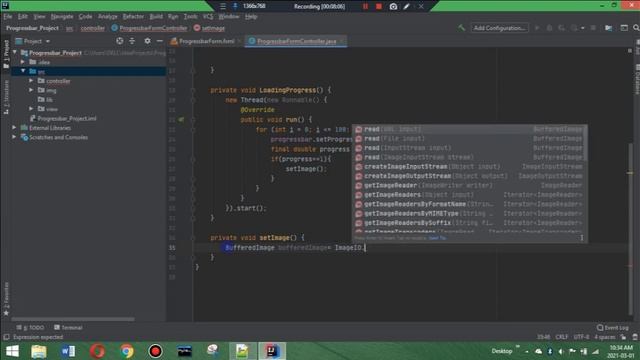Click the window layout icon near search

624,28
